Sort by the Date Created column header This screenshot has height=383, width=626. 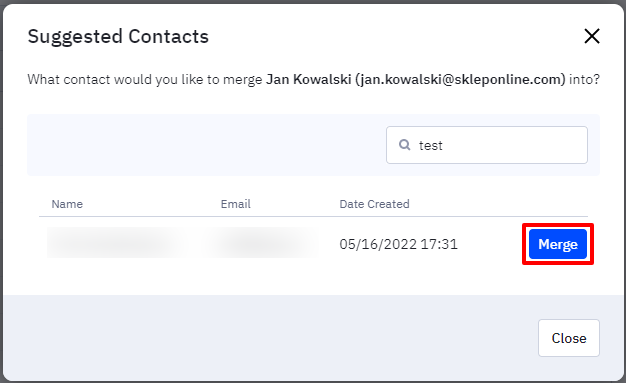[374, 204]
